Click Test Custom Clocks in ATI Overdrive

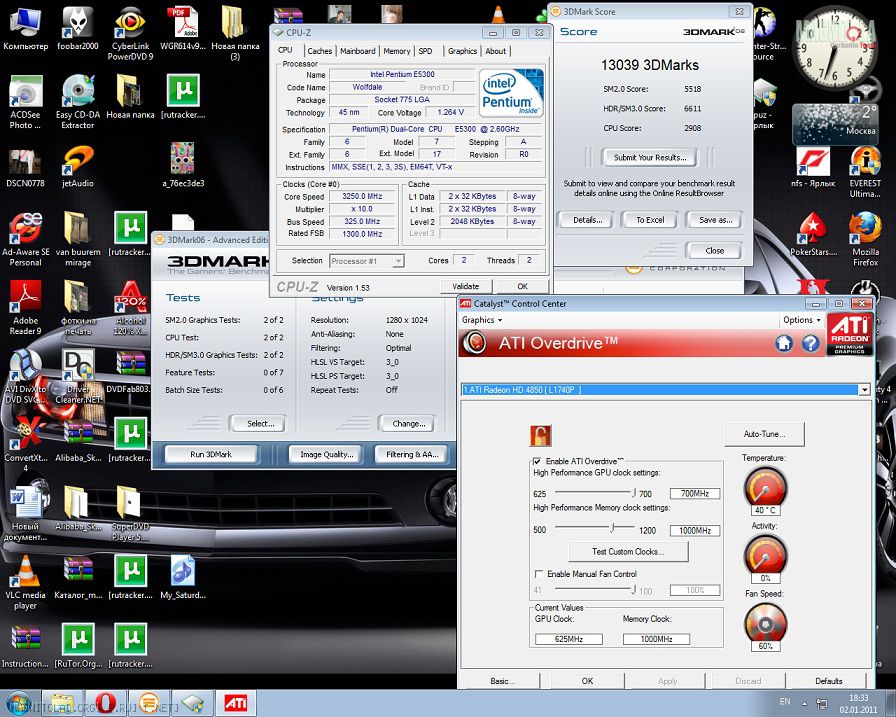628,551
